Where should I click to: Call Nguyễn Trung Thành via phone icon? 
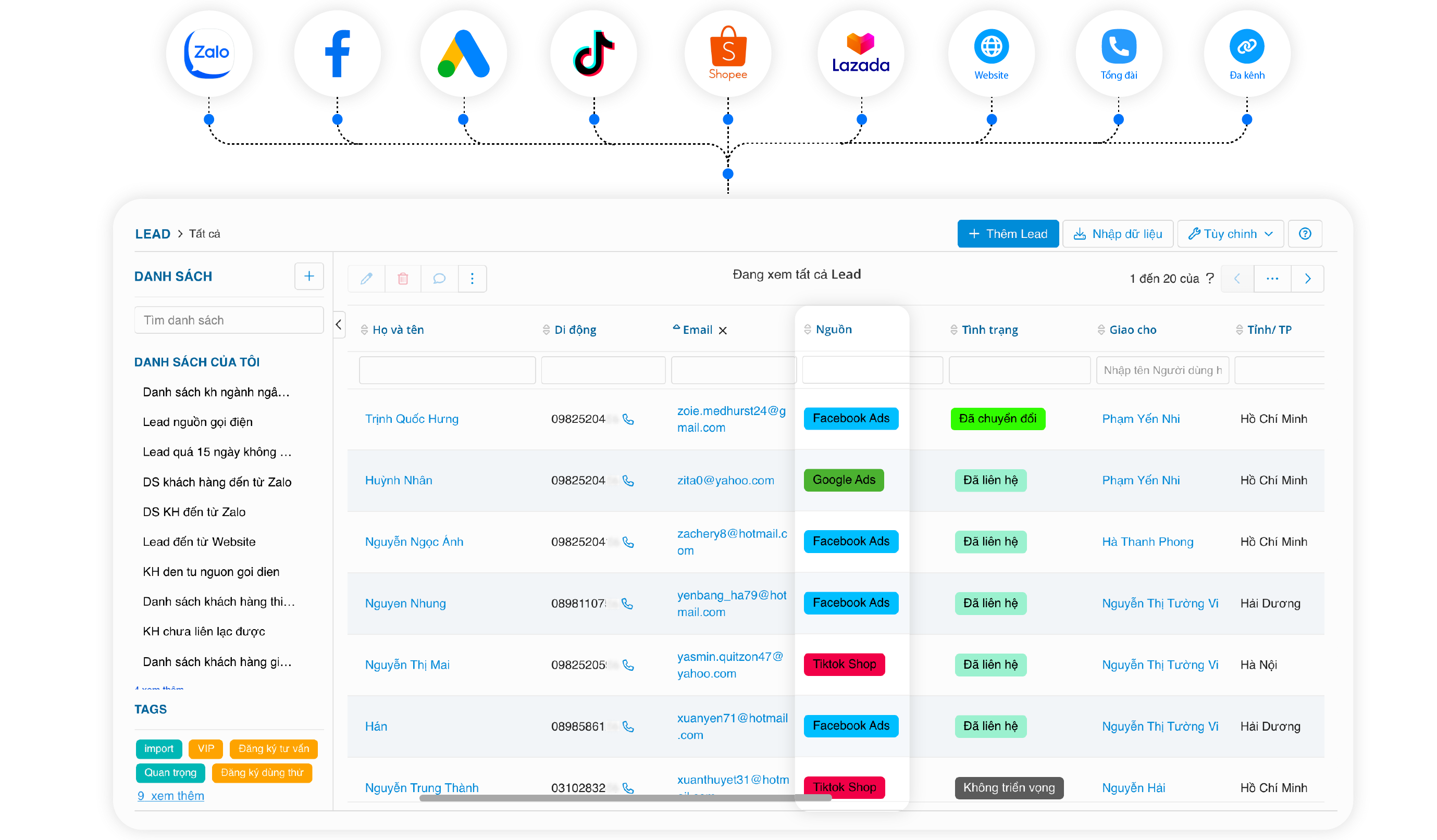pyautogui.click(x=628, y=788)
